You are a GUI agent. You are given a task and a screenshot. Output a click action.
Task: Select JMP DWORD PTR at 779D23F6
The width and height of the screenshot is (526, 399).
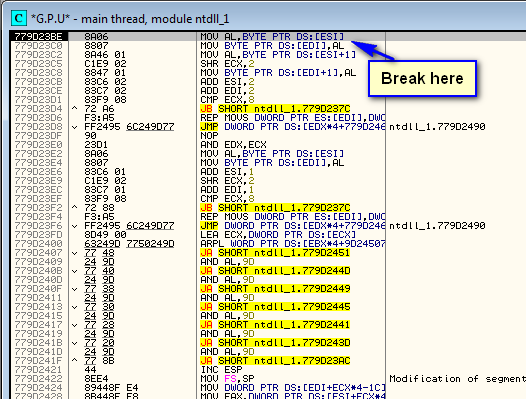coord(293,226)
